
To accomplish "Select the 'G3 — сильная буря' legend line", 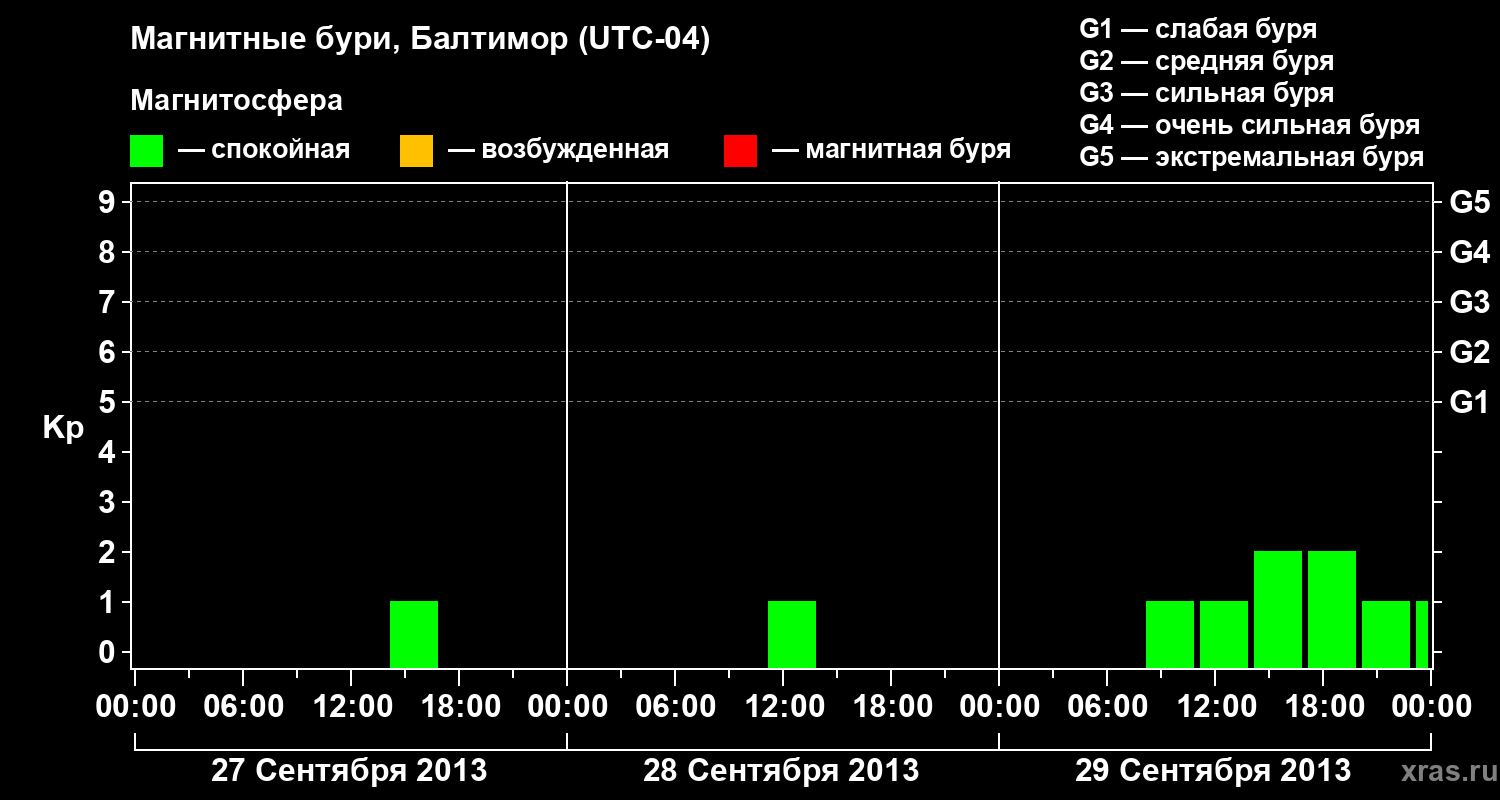I will coord(1206,93).
